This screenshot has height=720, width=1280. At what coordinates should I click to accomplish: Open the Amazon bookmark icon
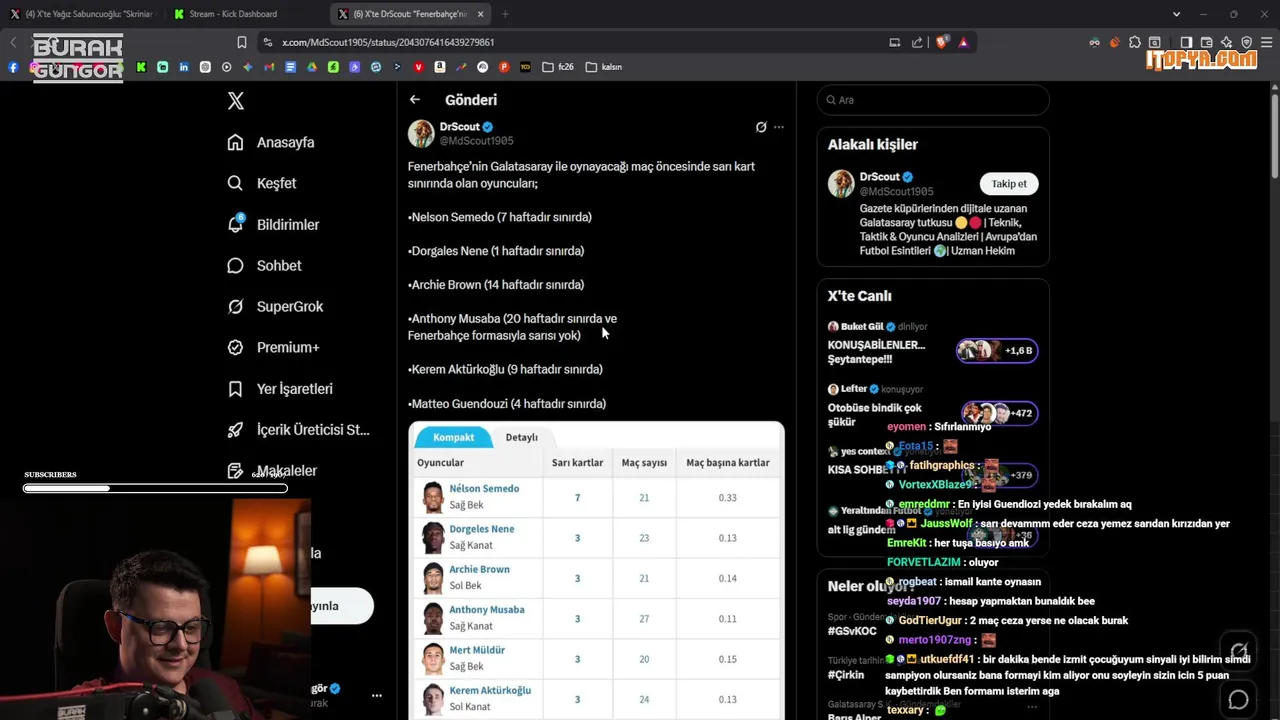440,67
